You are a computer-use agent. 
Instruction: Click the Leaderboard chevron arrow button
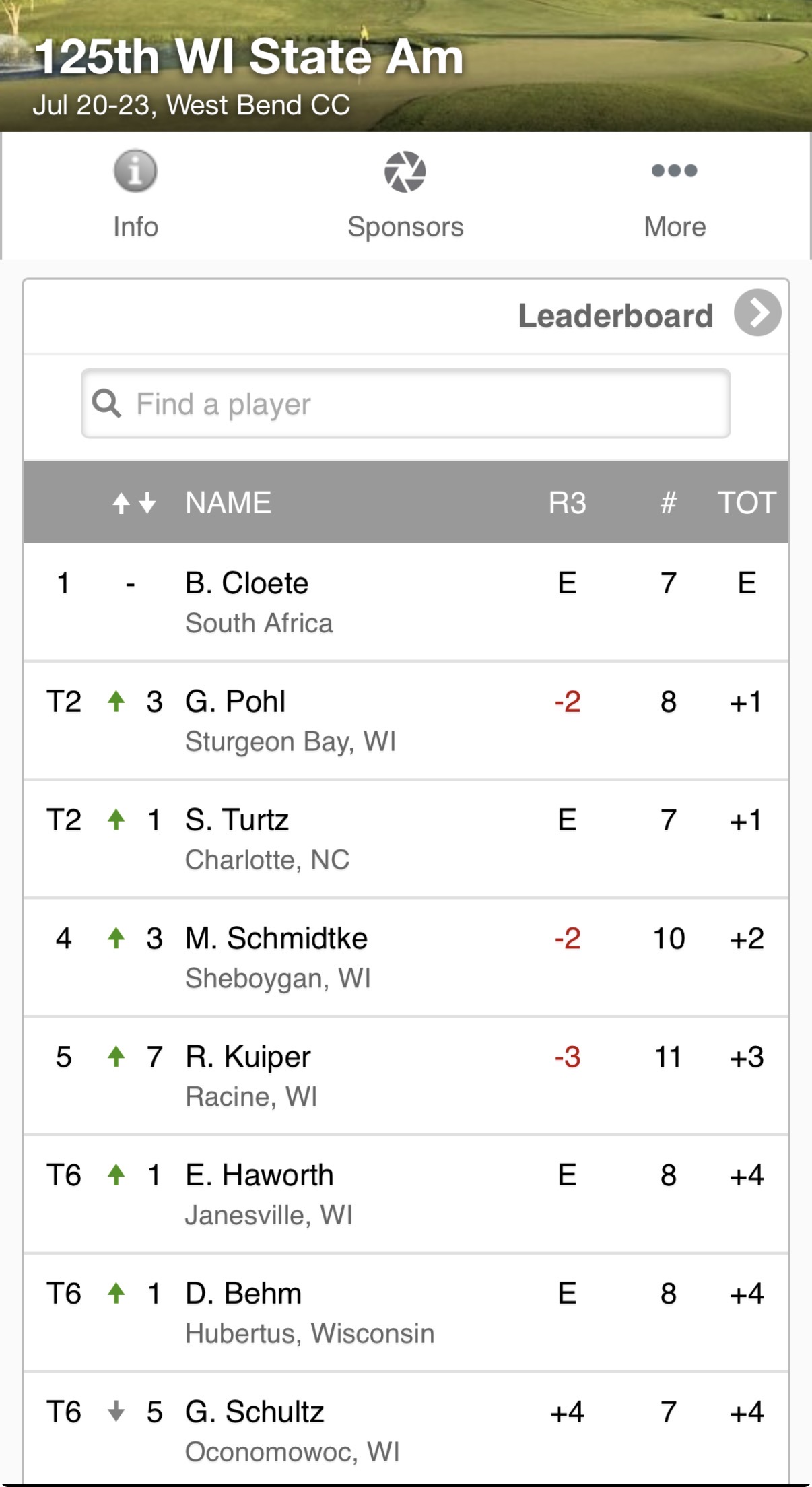point(757,312)
